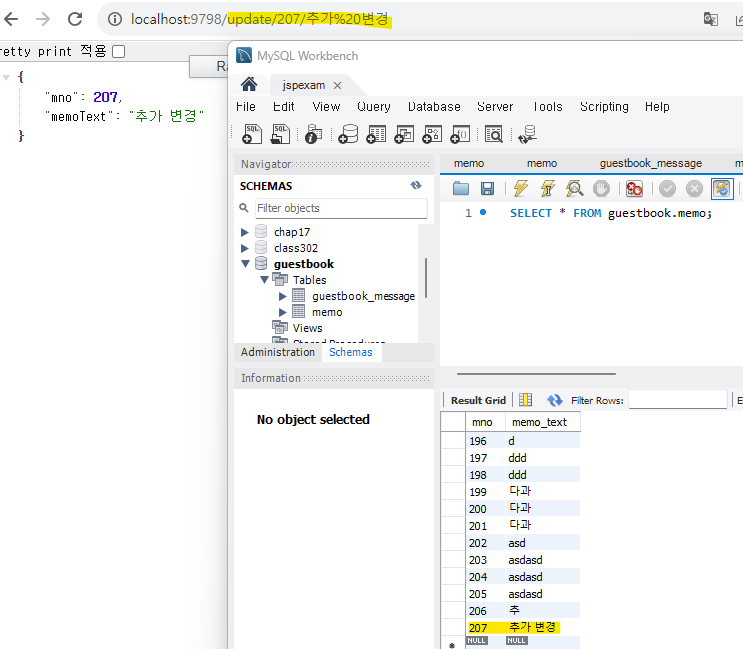Click the Filter objects search field
The width and height of the screenshot is (743, 649).
(341, 208)
